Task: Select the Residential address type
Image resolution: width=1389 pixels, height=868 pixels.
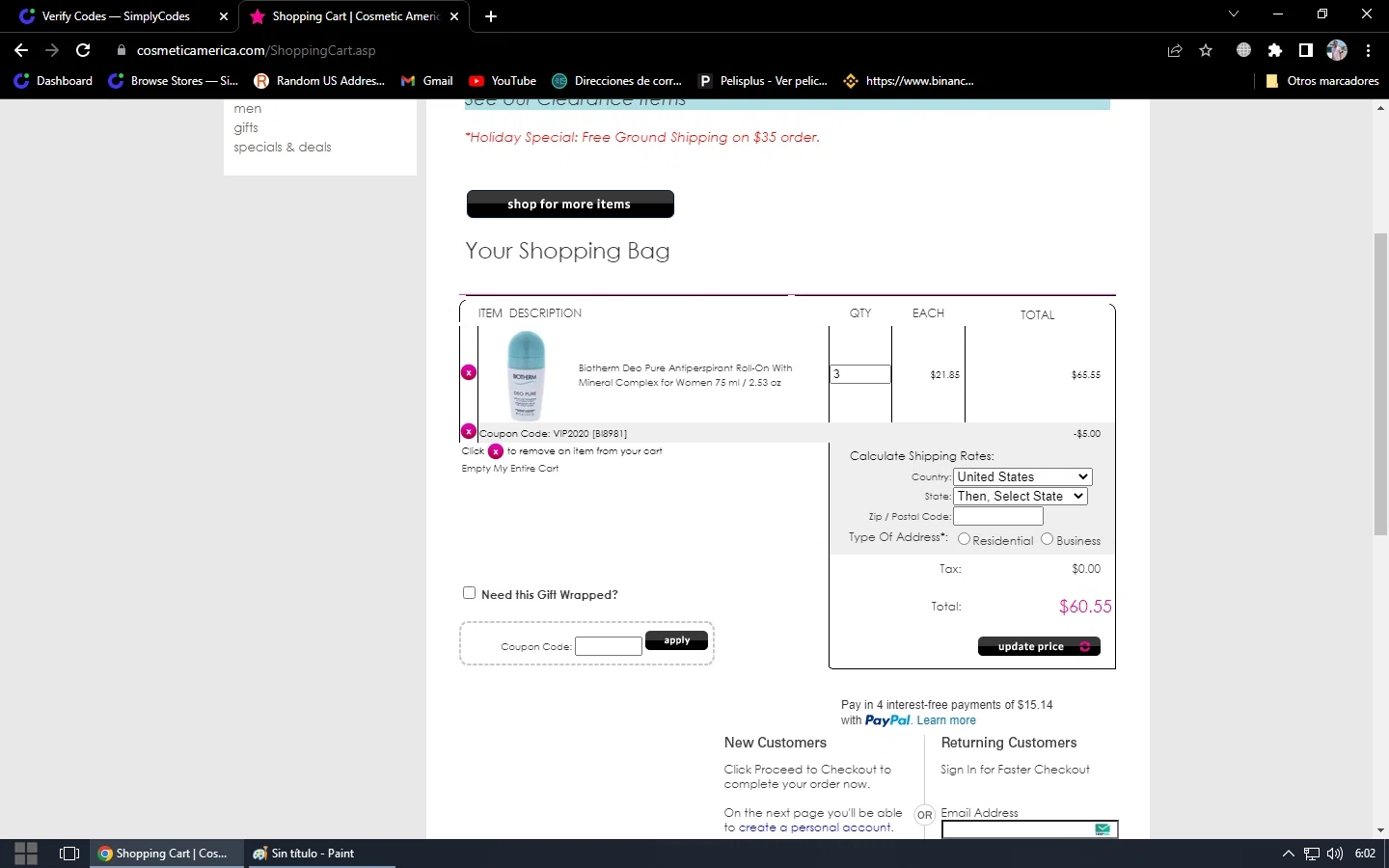Action: click(x=964, y=539)
